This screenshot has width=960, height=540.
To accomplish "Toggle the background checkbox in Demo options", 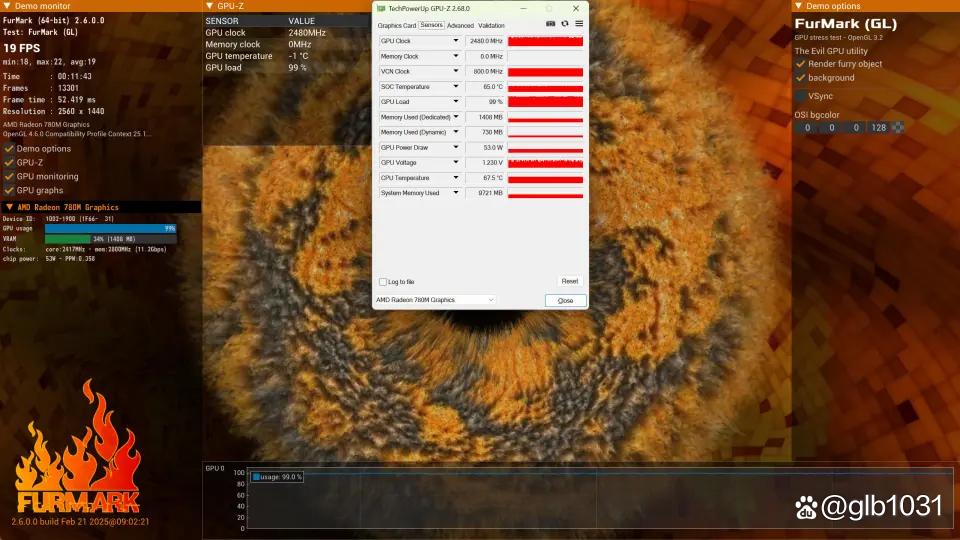I will (800, 78).
